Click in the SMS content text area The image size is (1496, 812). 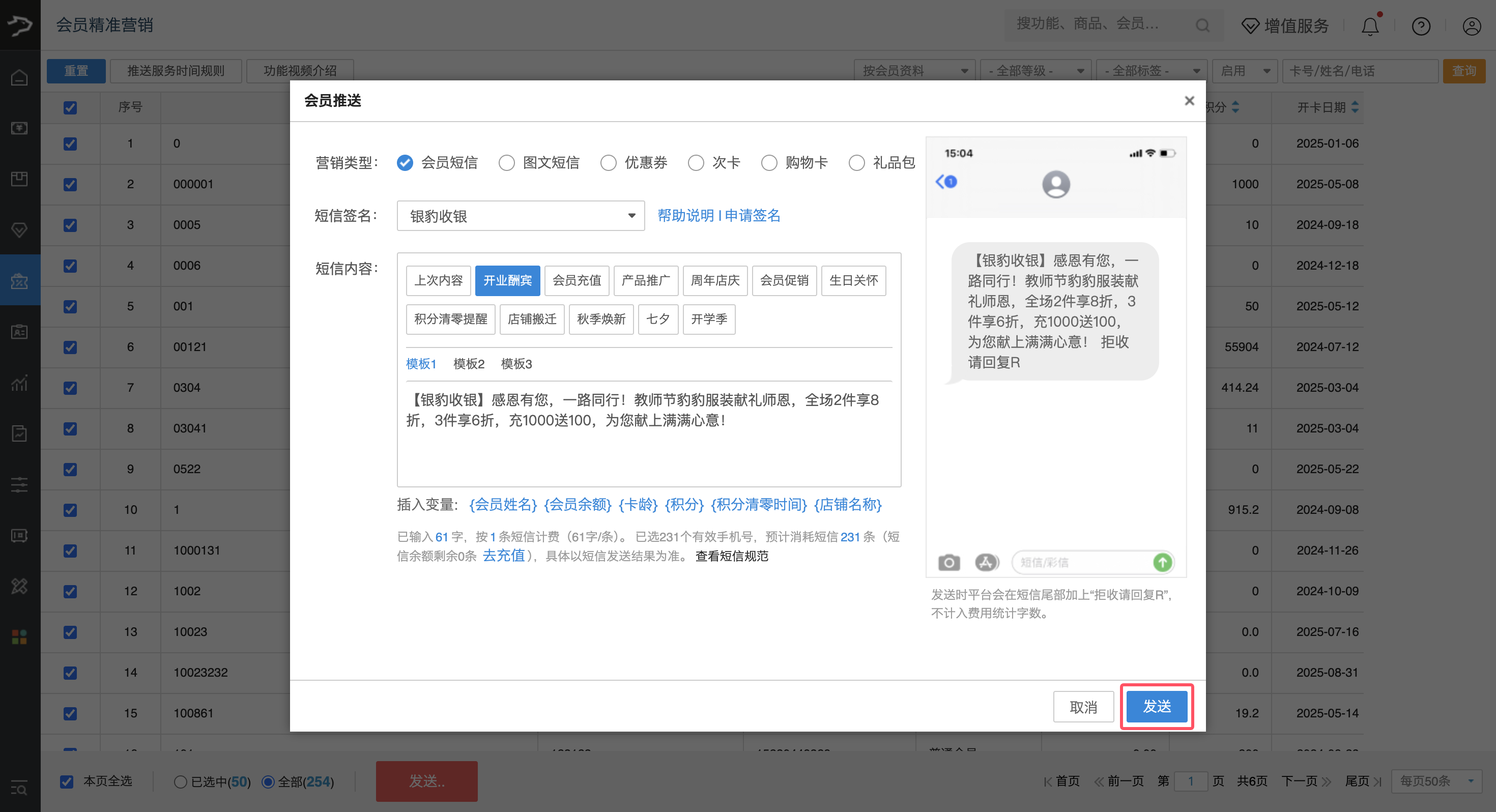click(649, 434)
